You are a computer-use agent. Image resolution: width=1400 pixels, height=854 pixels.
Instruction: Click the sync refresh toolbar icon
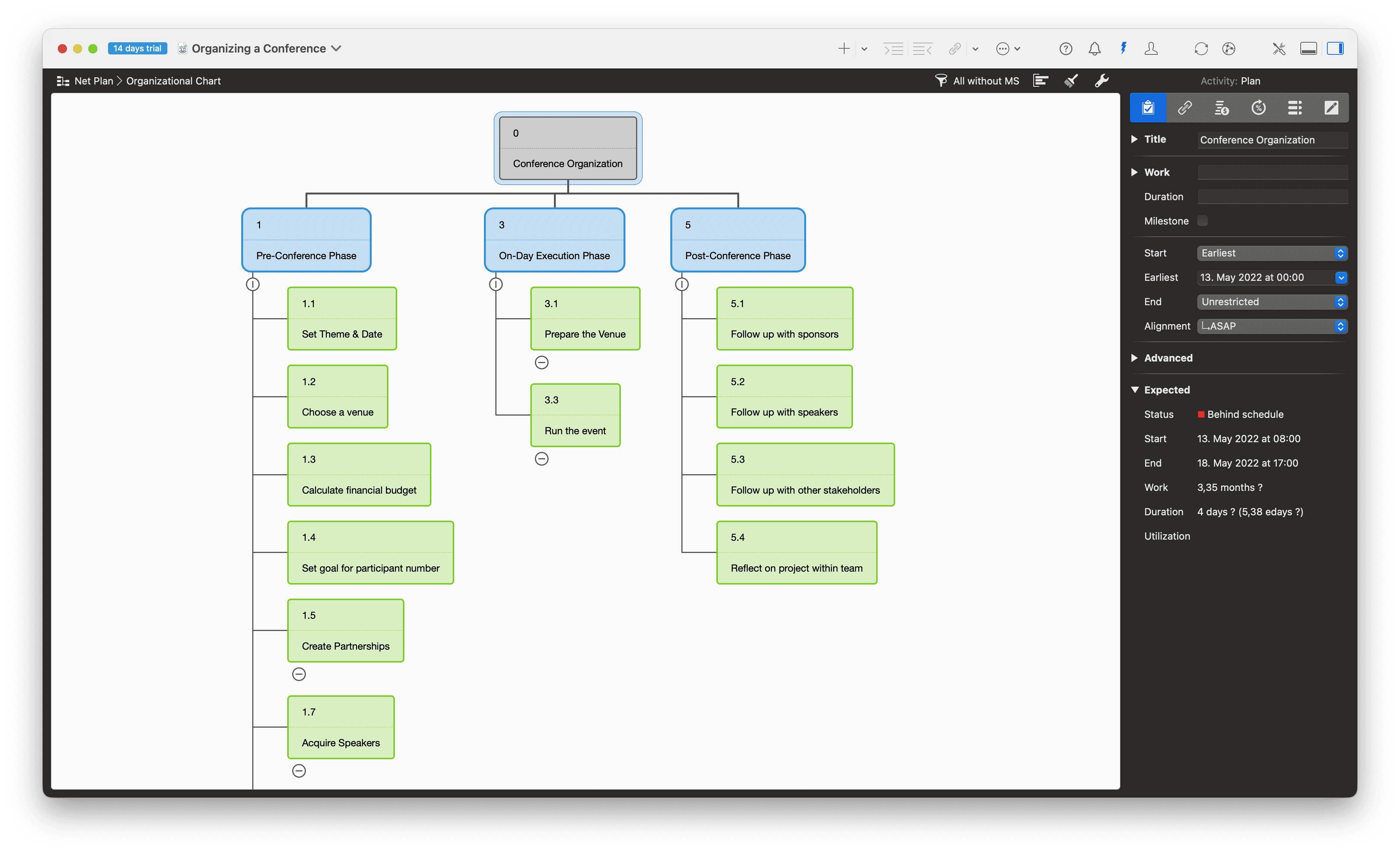(x=1201, y=49)
